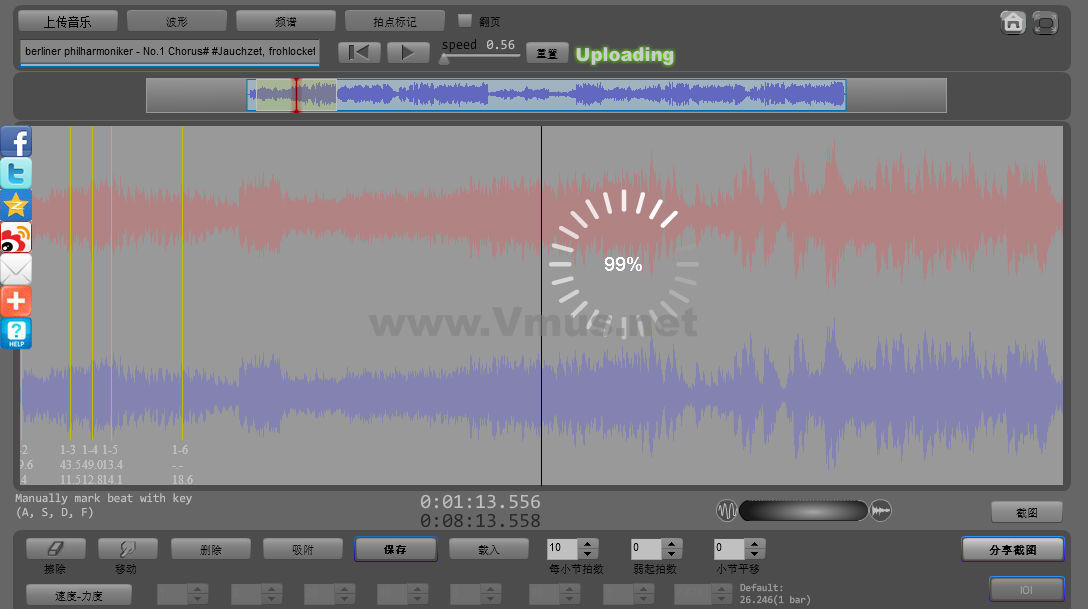The image size is (1088, 609).
Task: Switch to the 频谱 spectrum view
Action: (x=286, y=21)
